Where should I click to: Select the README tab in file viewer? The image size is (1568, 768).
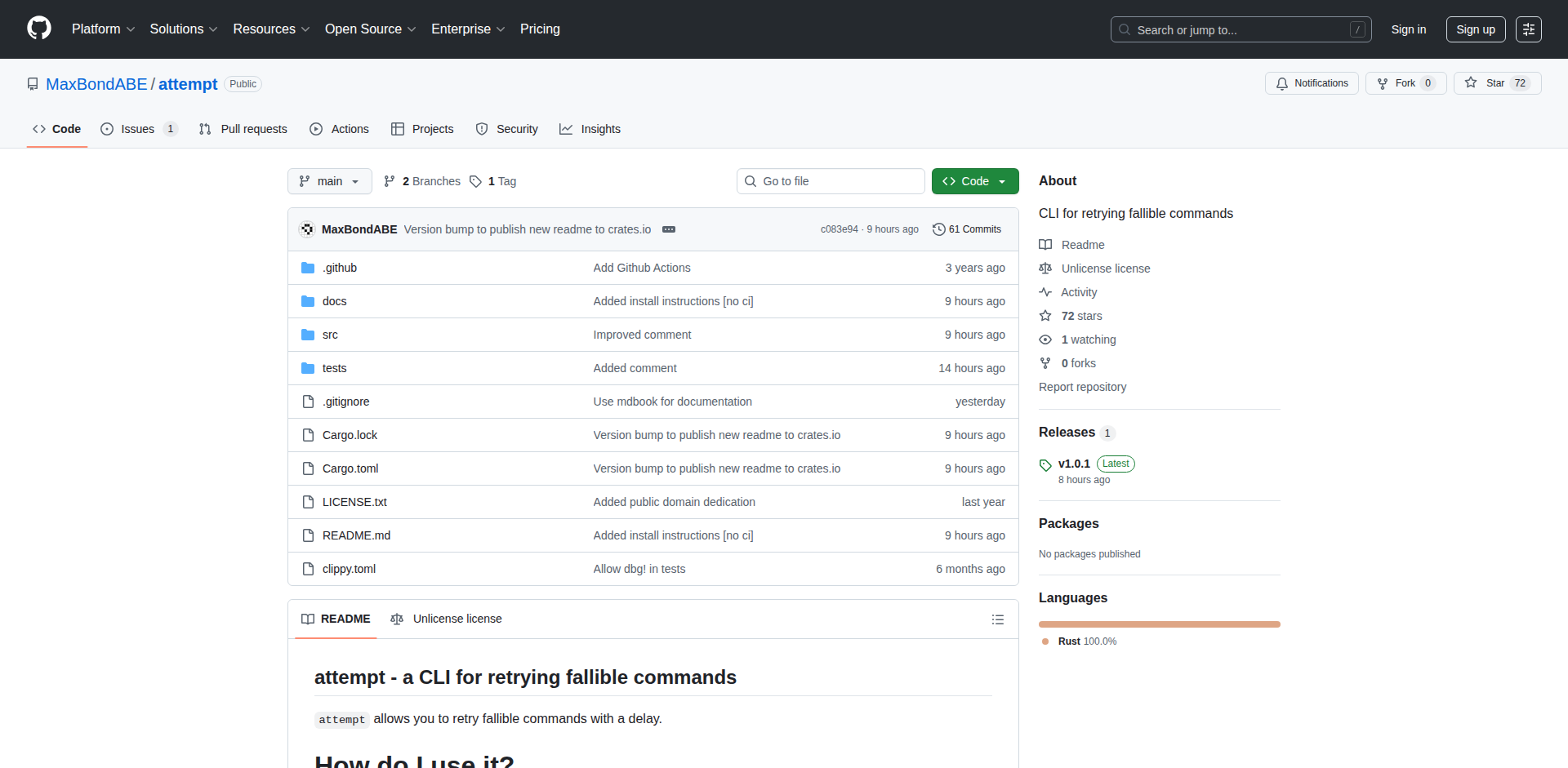(336, 619)
